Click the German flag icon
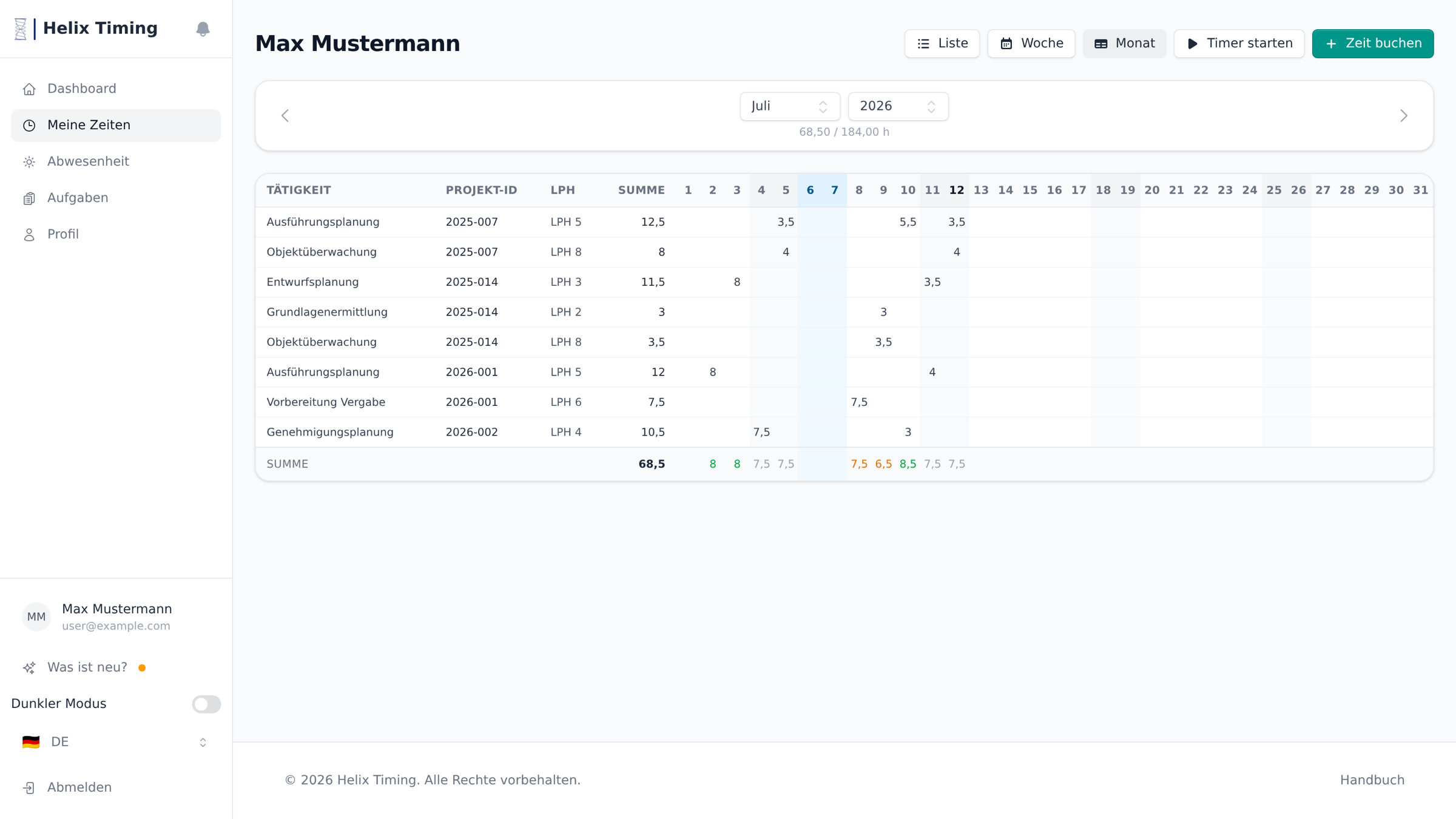 point(31,743)
